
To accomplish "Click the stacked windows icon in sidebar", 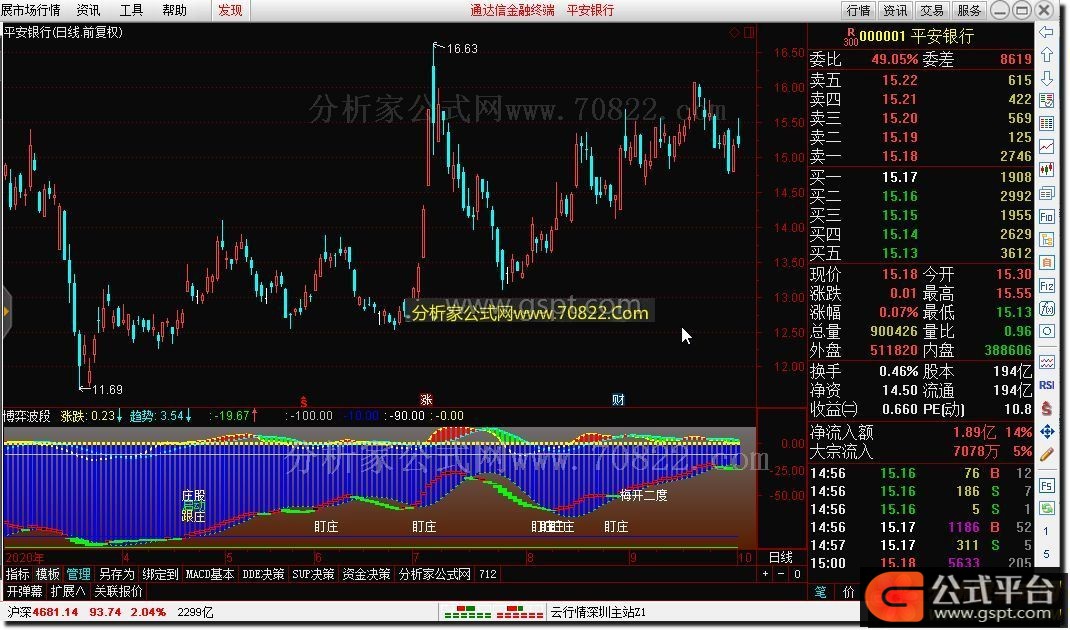I will (x=1046, y=194).
